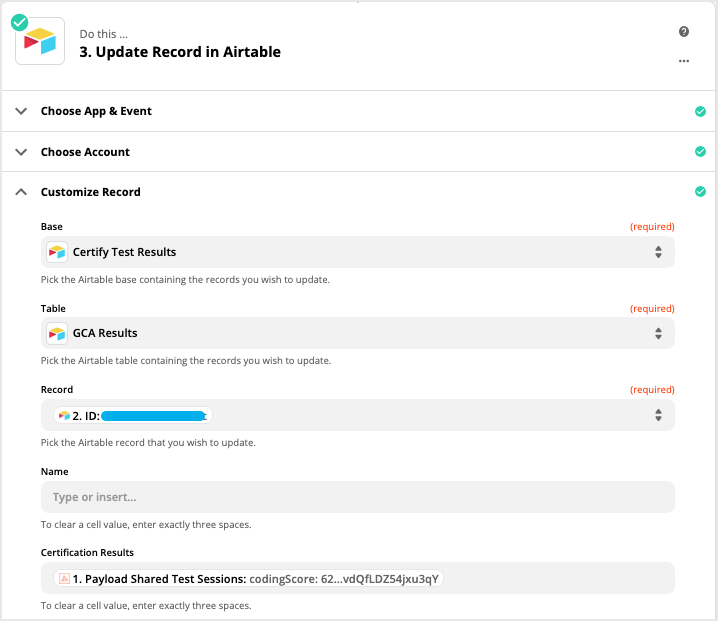Image resolution: width=718 pixels, height=621 pixels.
Task: Click the Payload Shared Test Sessions pill
Action: point(249,578)
